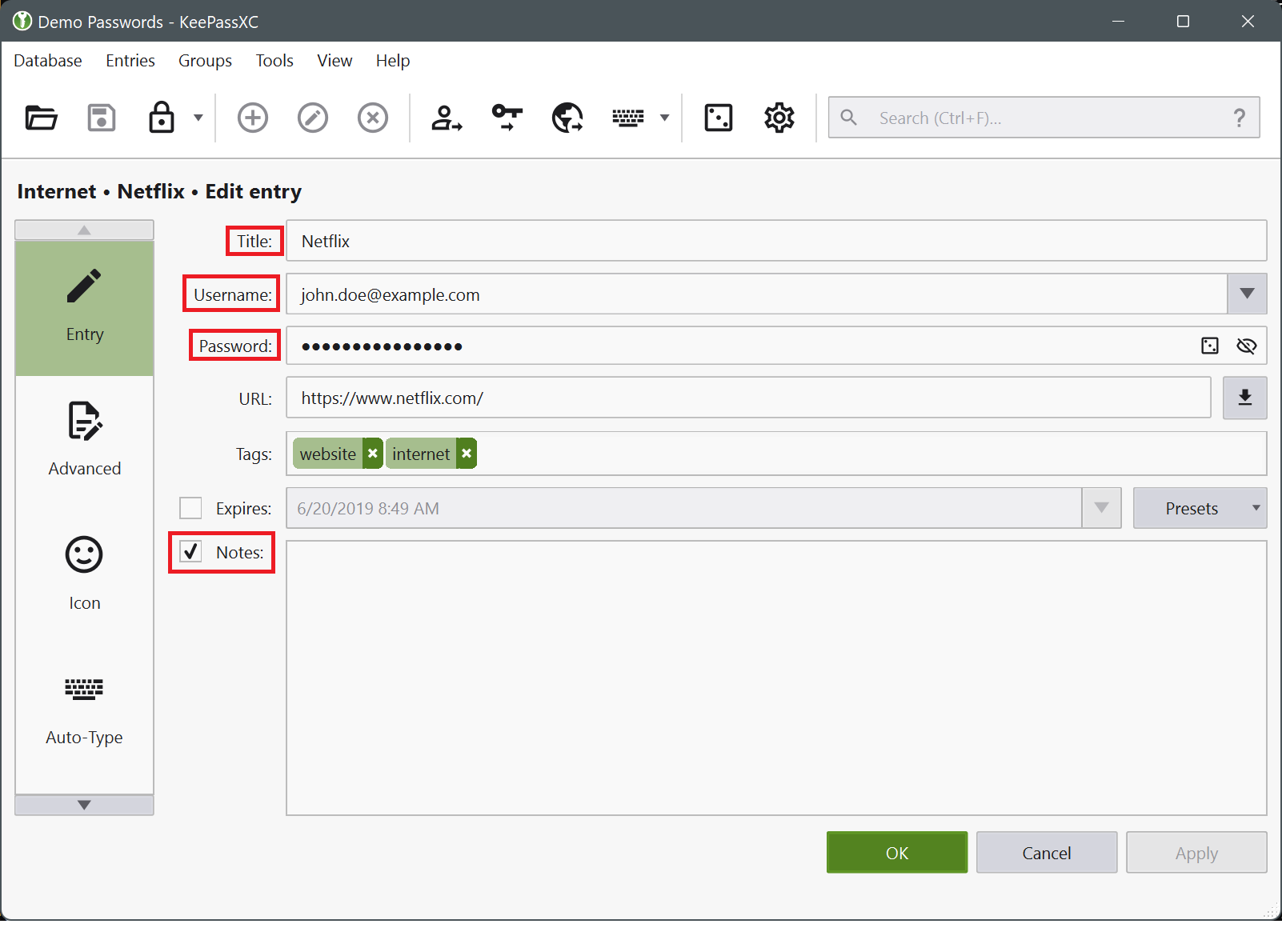Switch to the Auto-Type section
The image size is (1282, 952).
84,710
